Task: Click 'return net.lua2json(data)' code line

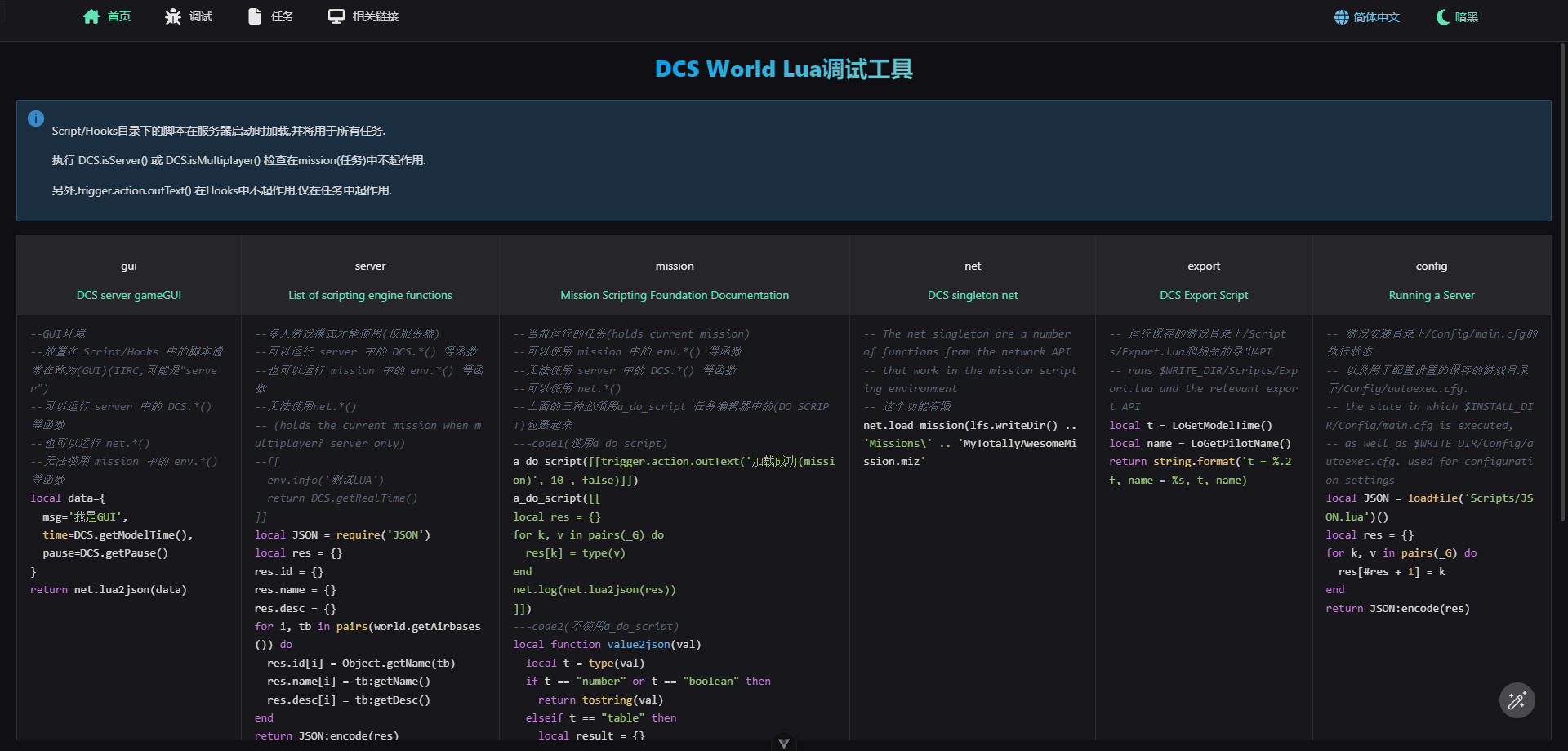Action: [x=109, y=590]
